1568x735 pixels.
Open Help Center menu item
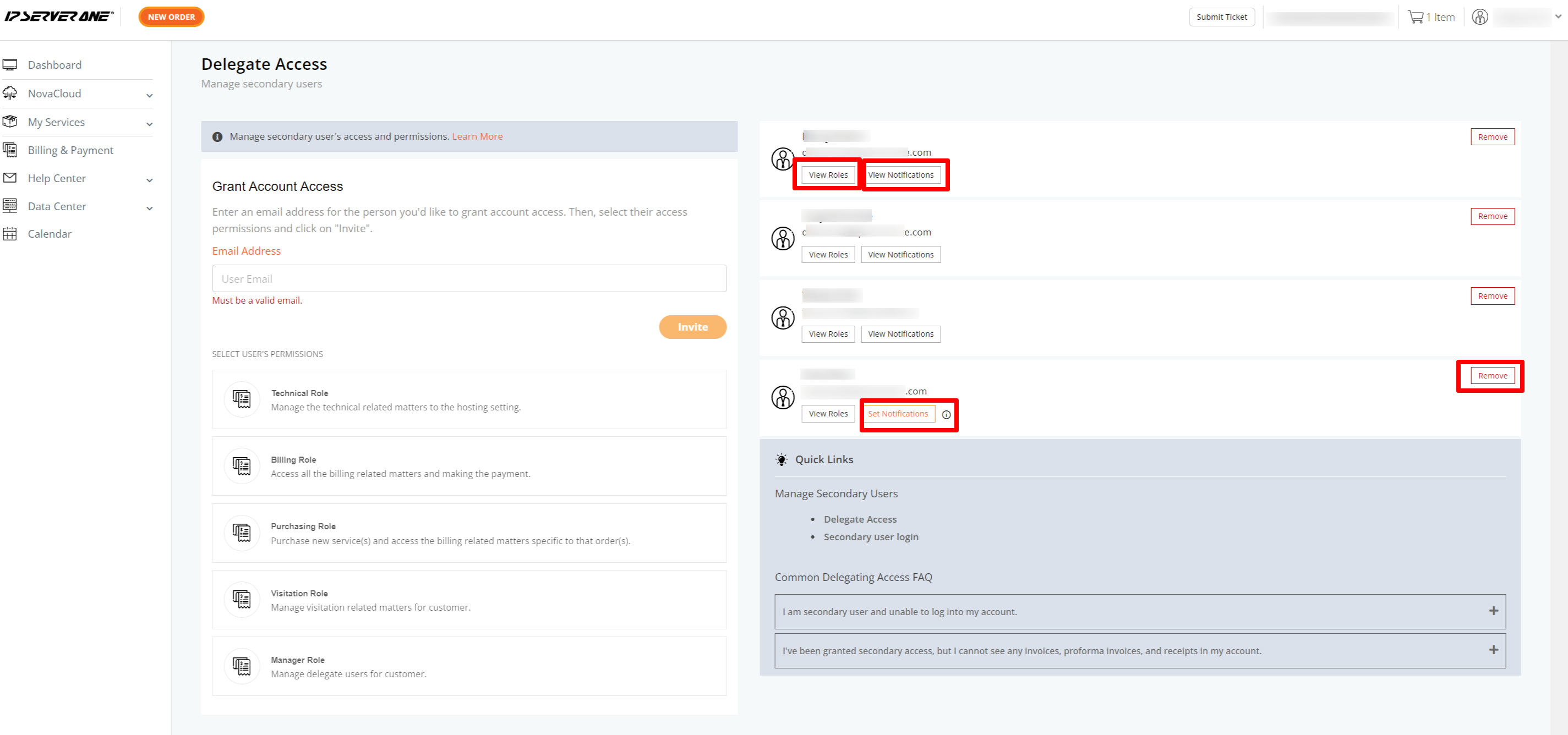point(57,178)
